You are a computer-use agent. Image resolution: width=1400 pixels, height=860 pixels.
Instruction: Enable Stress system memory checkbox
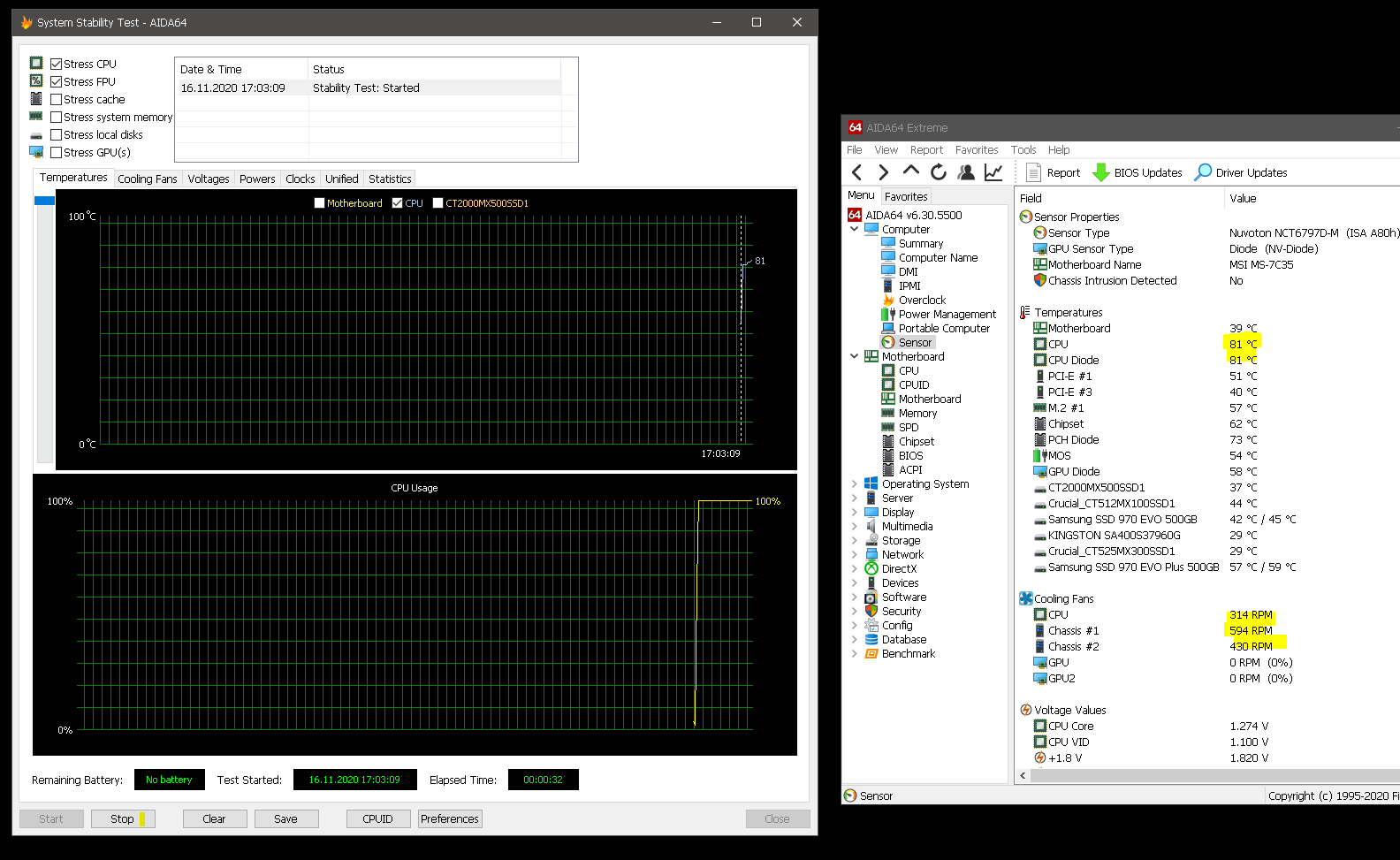click(57, 117)
